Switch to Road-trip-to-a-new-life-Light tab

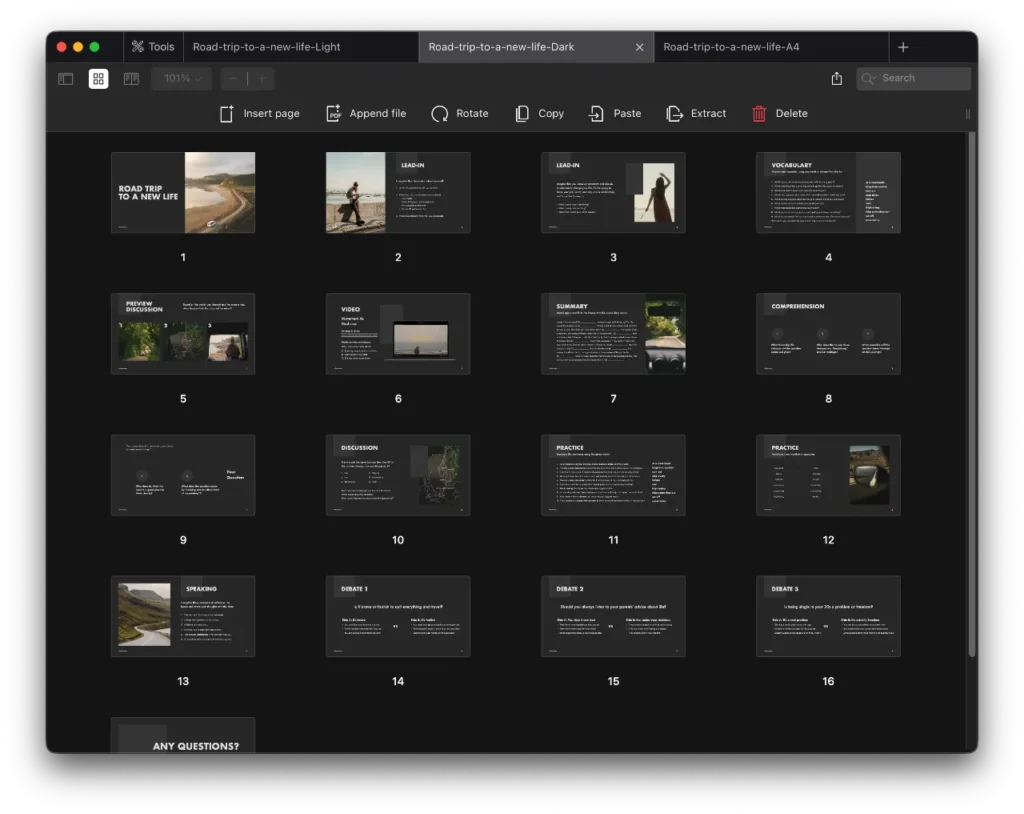click(267, 47)
